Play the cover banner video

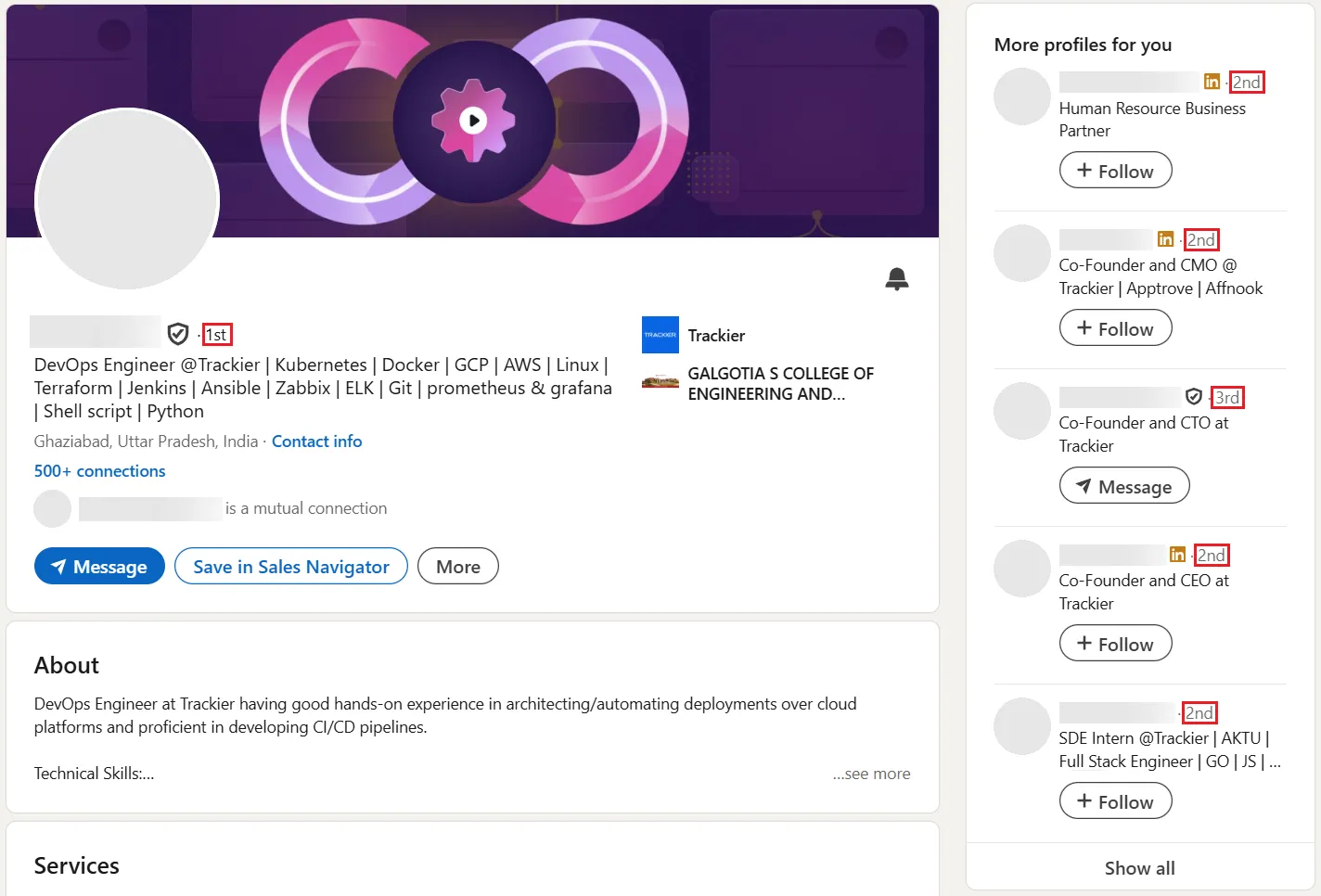point(474,121)
